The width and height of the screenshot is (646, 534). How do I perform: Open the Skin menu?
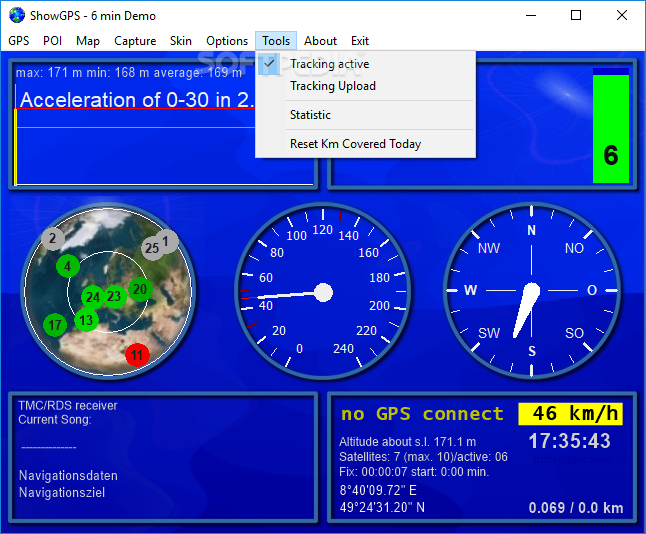click(x=181, y=41)
